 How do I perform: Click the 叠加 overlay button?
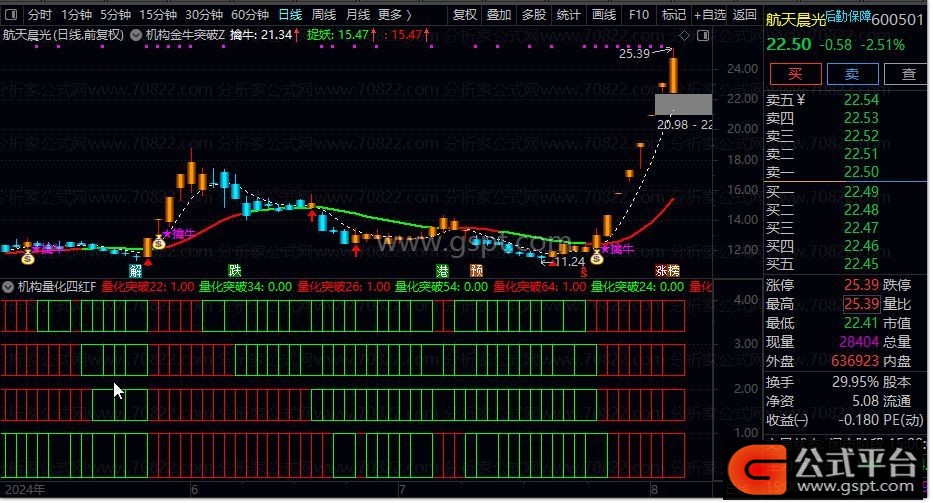[x=499, y=14]
